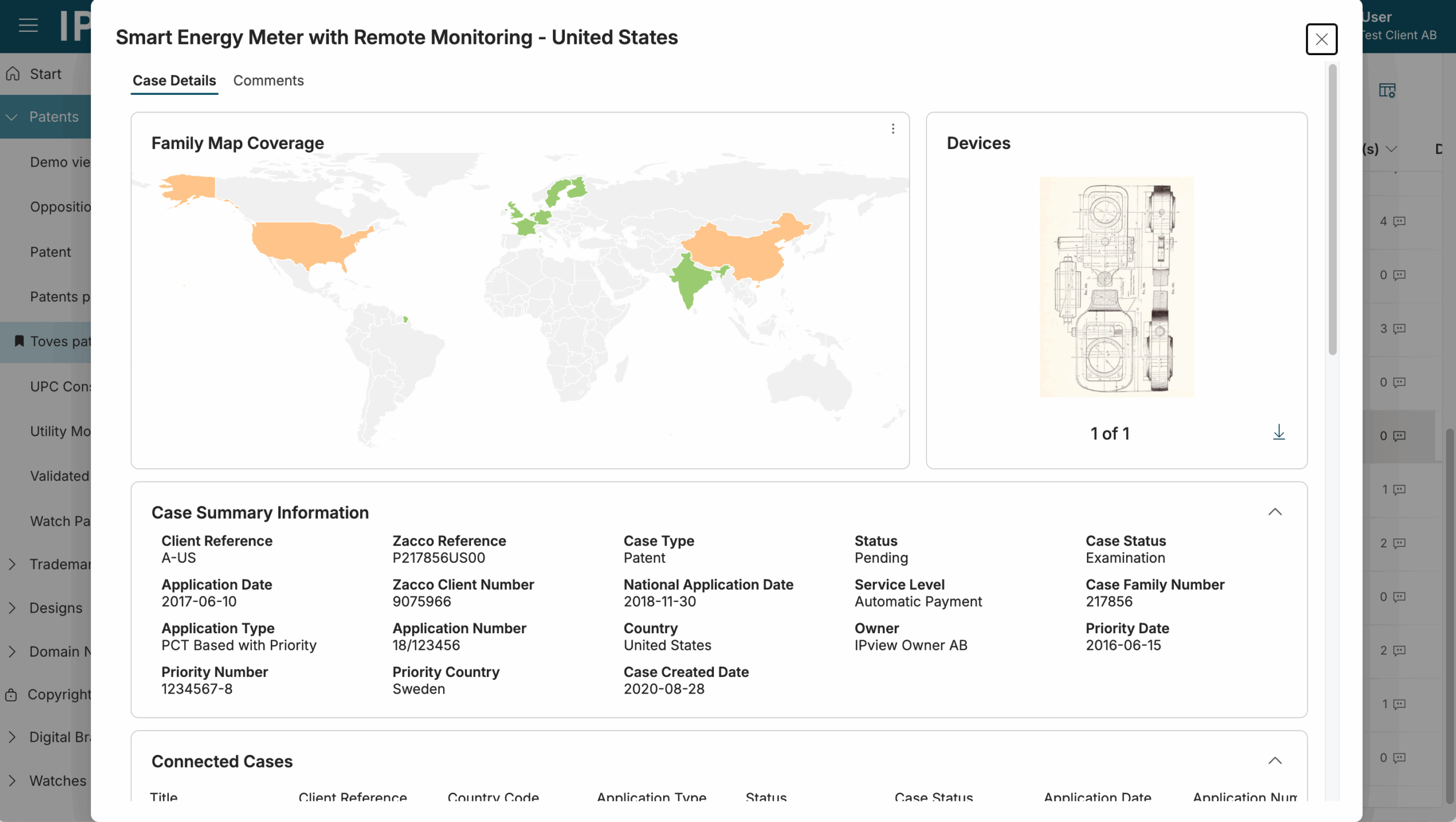Switch to the Comments tab

click(268, 81)
